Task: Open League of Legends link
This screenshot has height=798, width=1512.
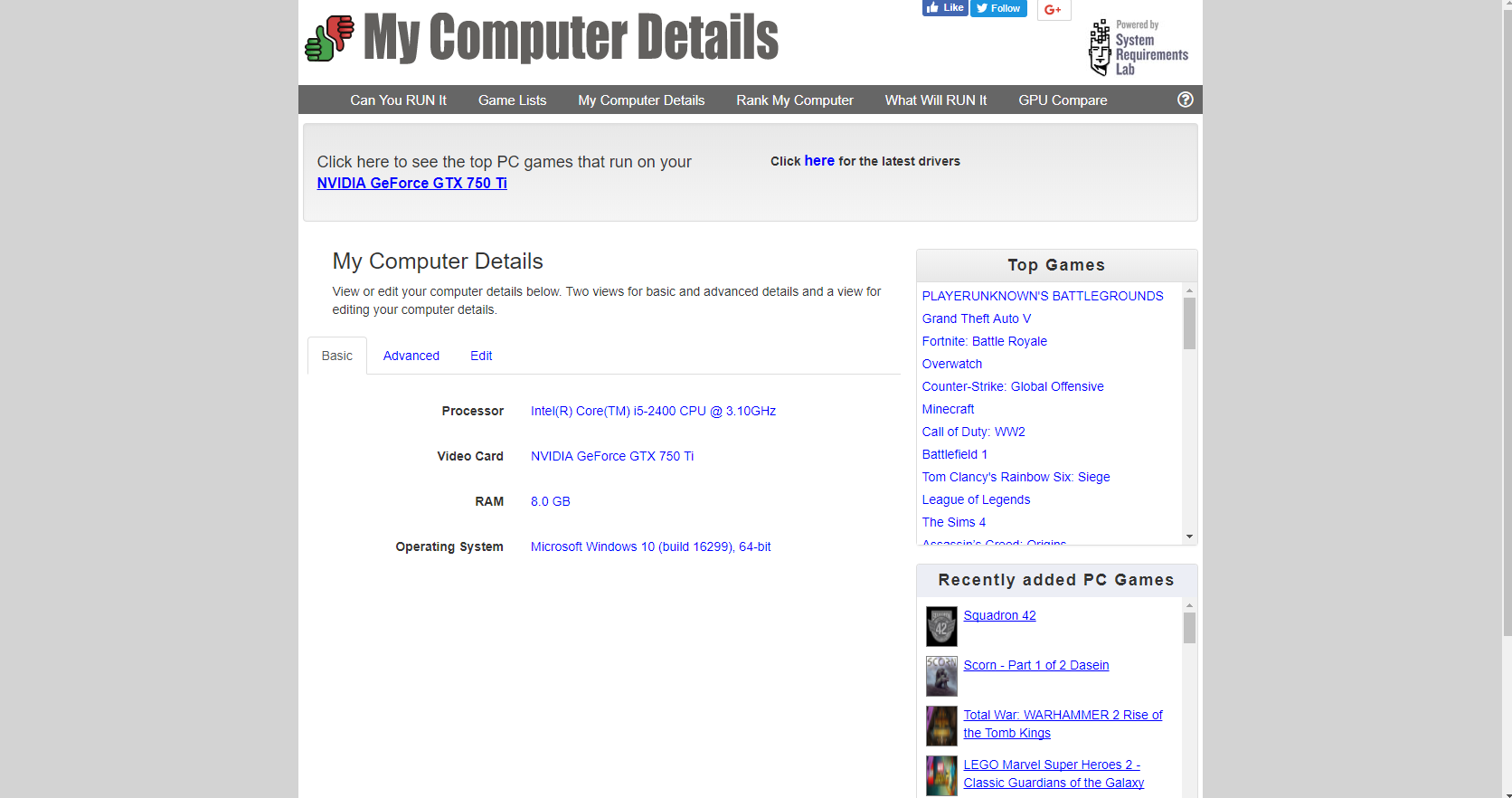Action: pyautogui.click(x=976, y=499)
